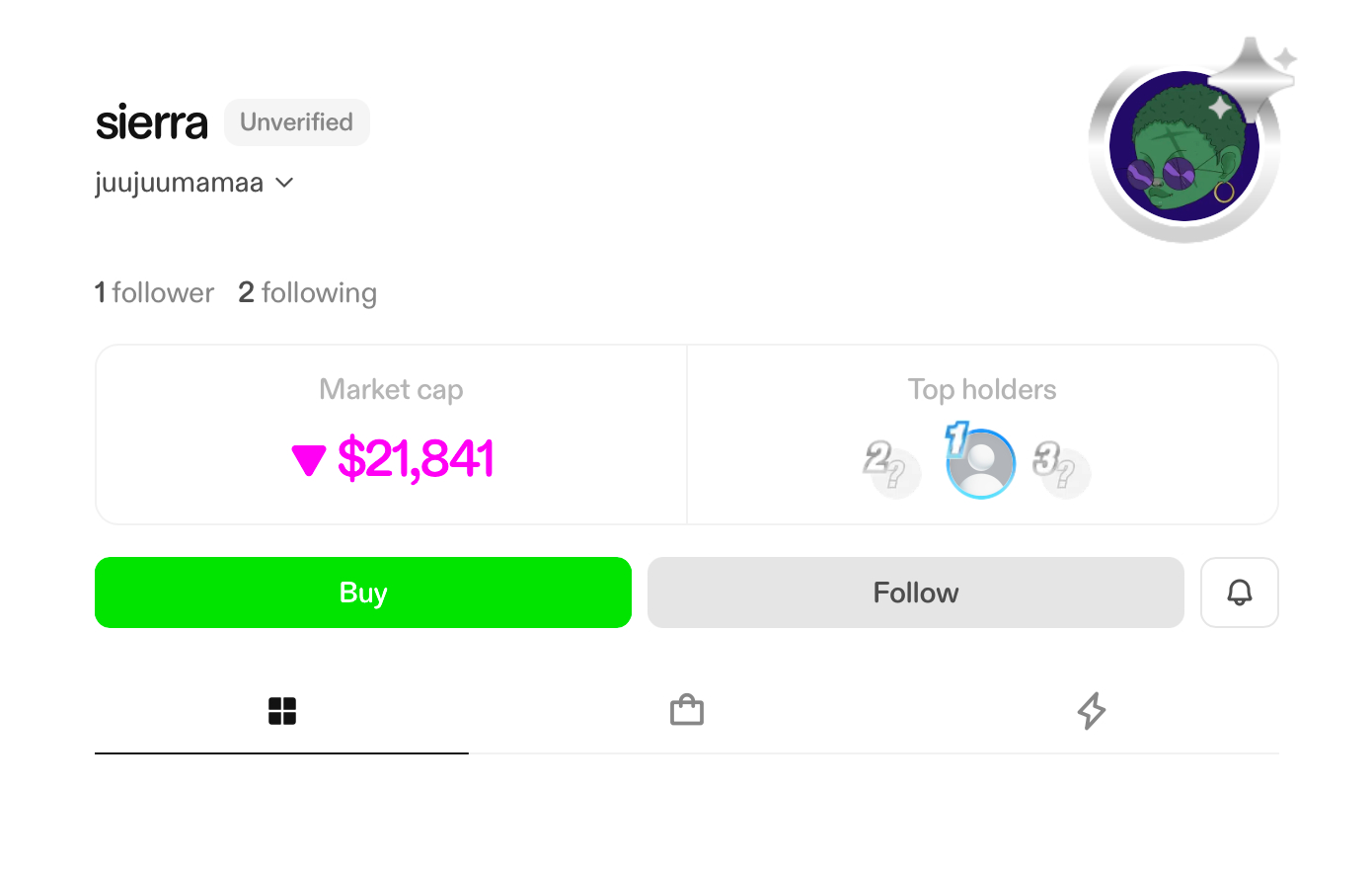Viewport: 1372px width, 869px height.
Task: Click the notification bell icon
Action: click(x=1239, y=592)
